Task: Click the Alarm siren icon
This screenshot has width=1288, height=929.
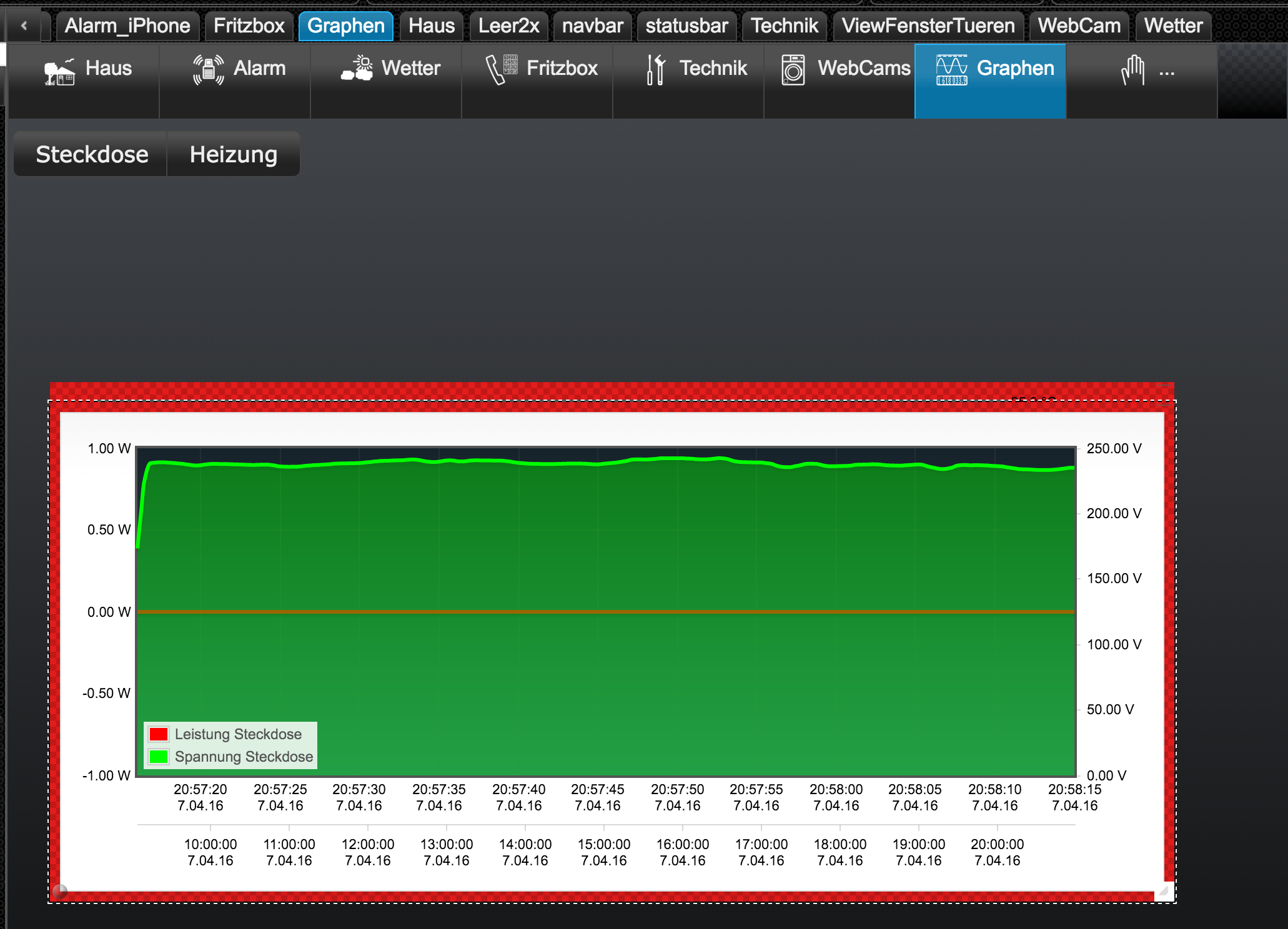Action: click(209, 70)
